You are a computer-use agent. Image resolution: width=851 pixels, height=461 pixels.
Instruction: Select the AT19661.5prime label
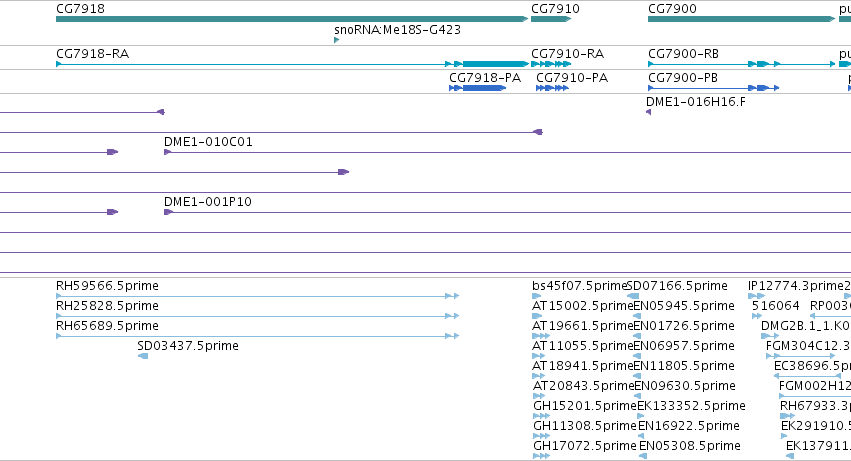583,326
